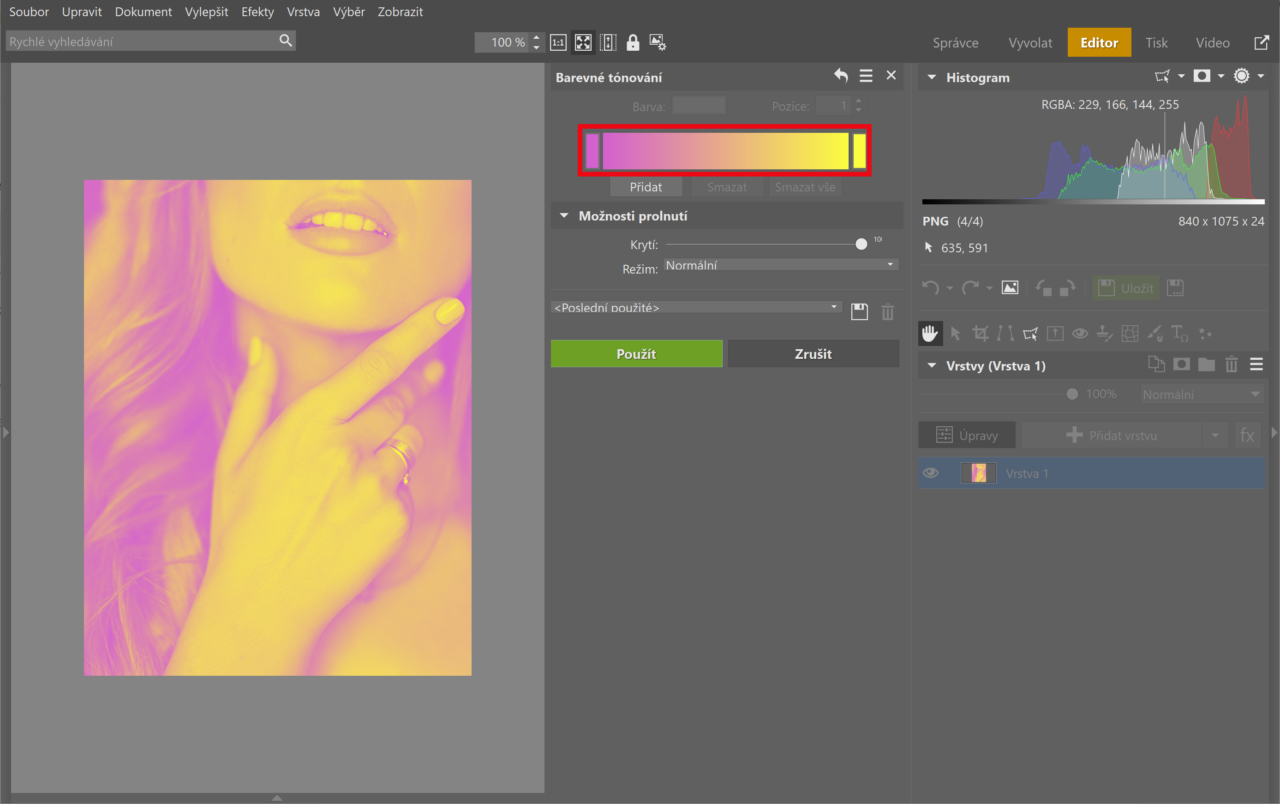Select the effects sparkle tool
Viewport: 1280px width, 804px height.
coord(1205,333)
